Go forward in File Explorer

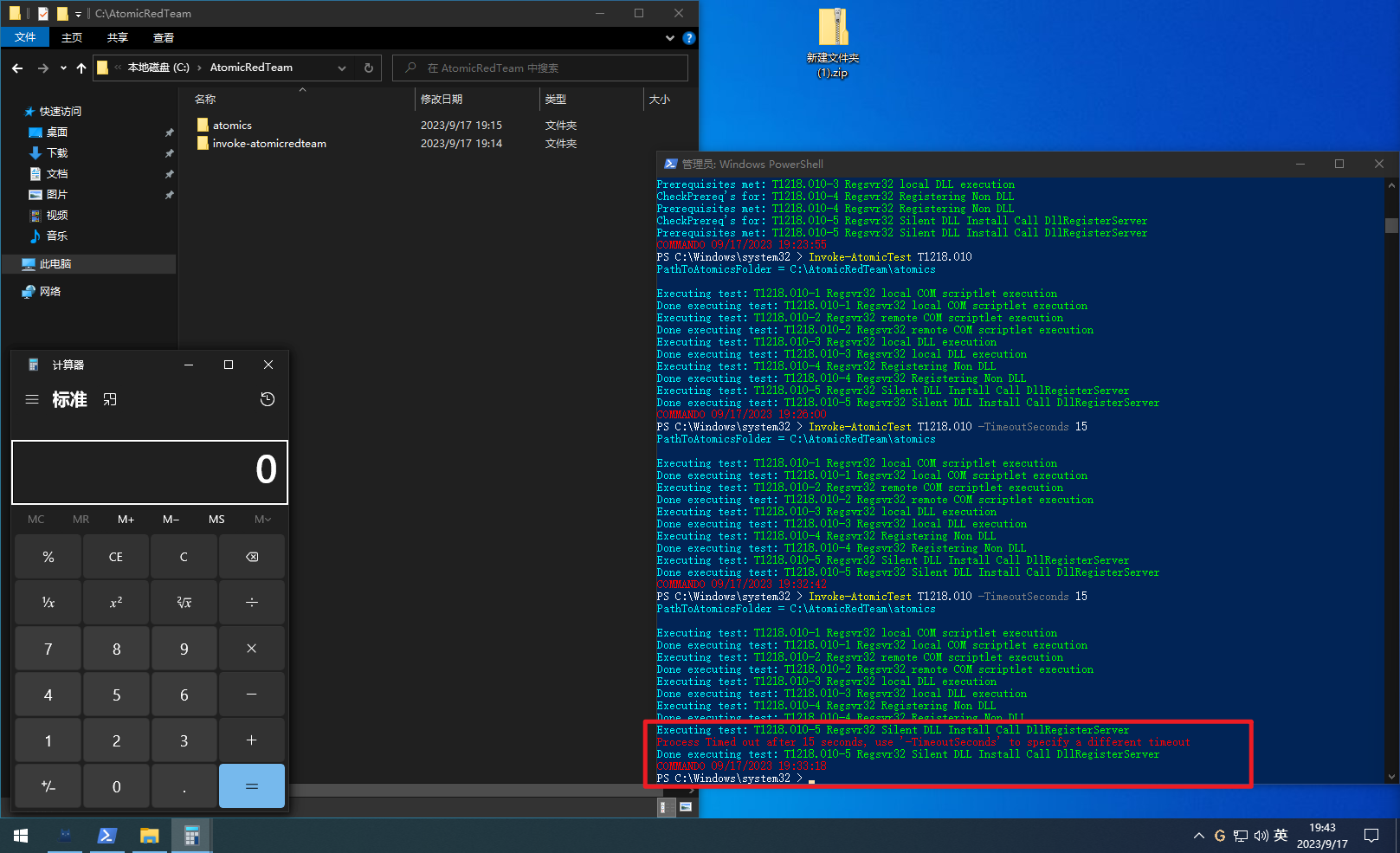tap(42, 68)
